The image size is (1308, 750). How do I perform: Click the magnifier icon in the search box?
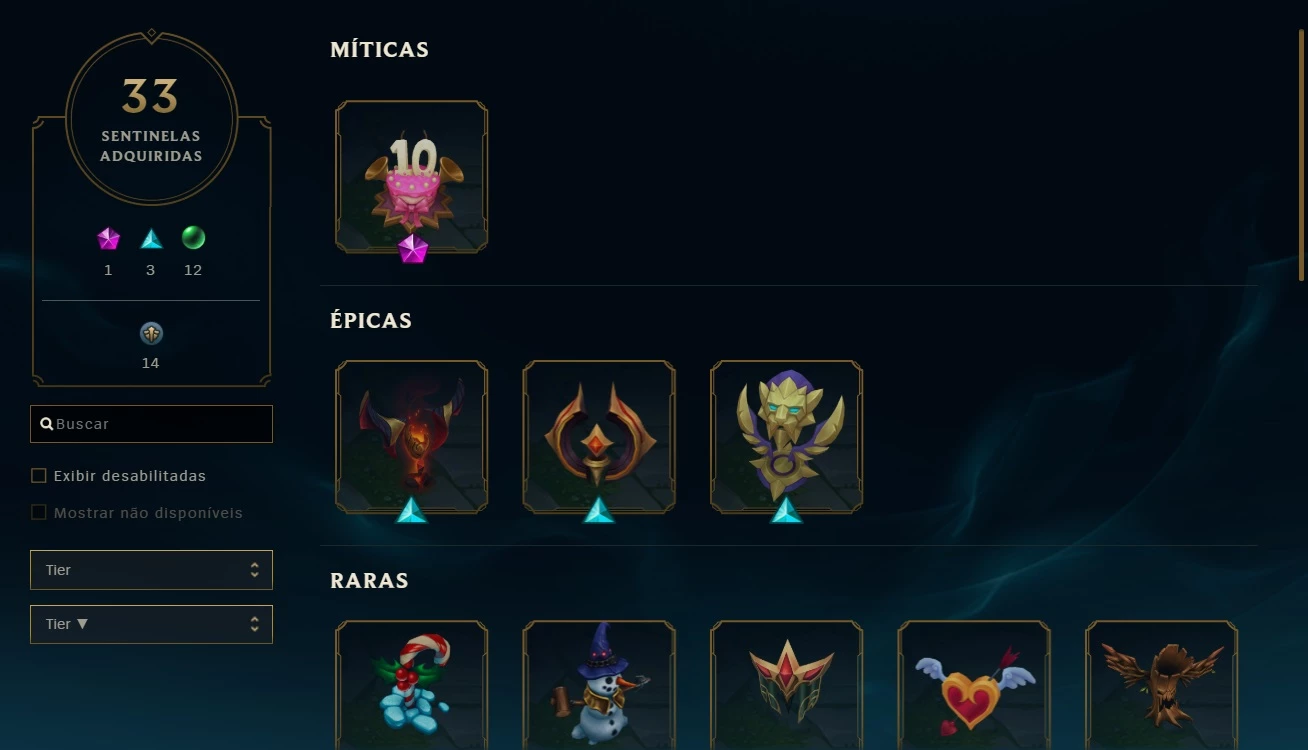coord(47,424)
